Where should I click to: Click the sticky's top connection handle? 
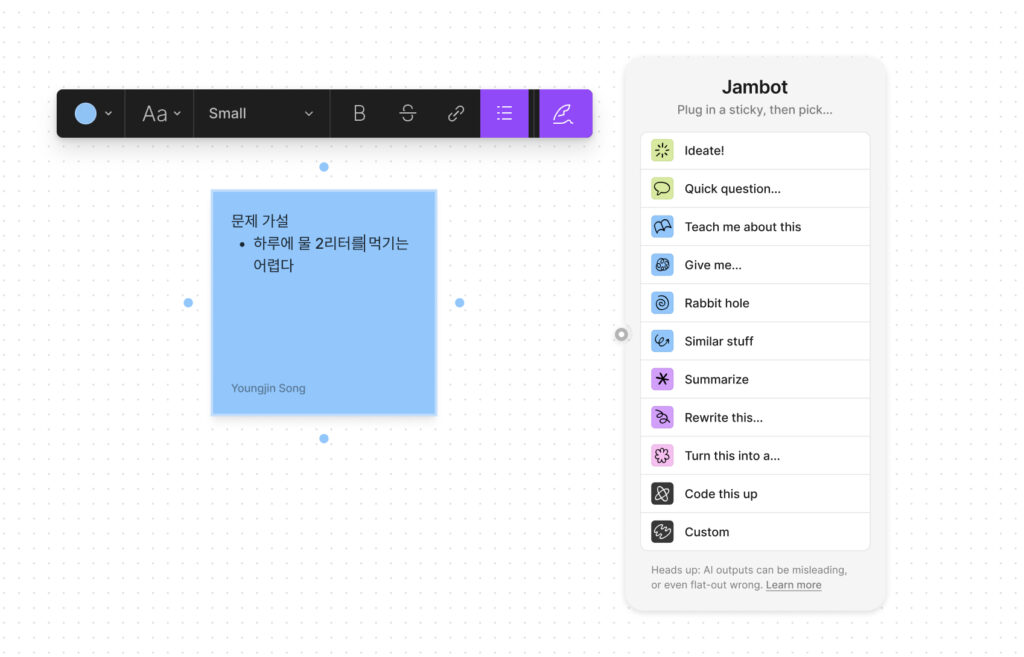click(324, 167)
